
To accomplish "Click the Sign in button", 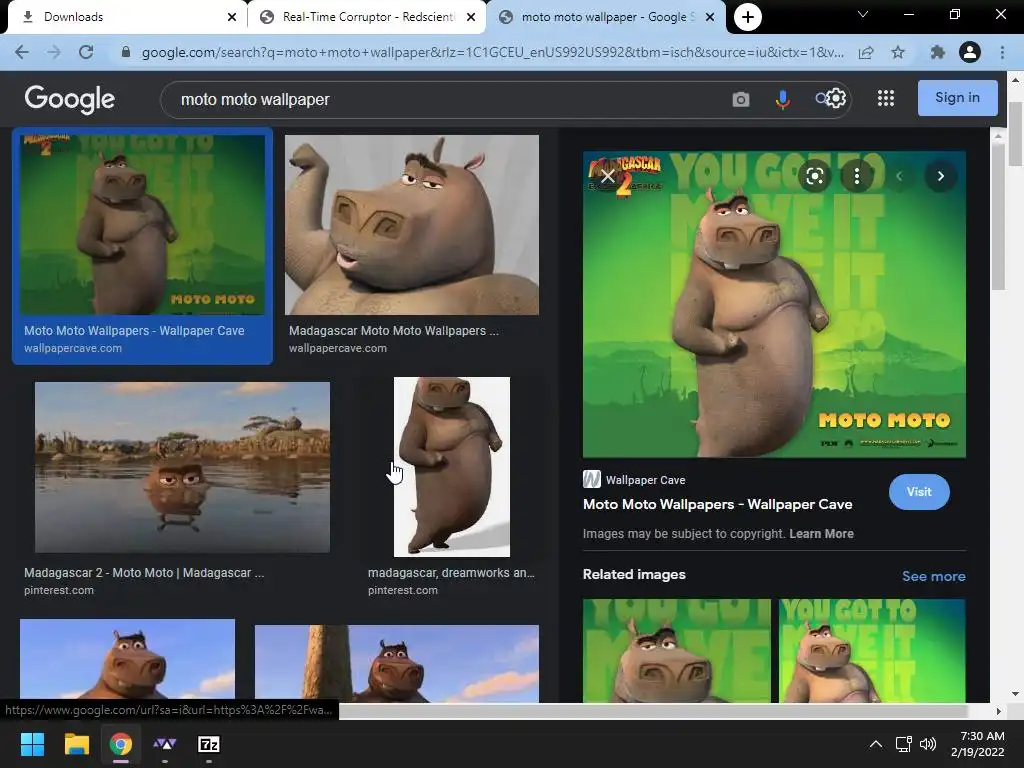I will pyautogui.click(x=957, y=98).
